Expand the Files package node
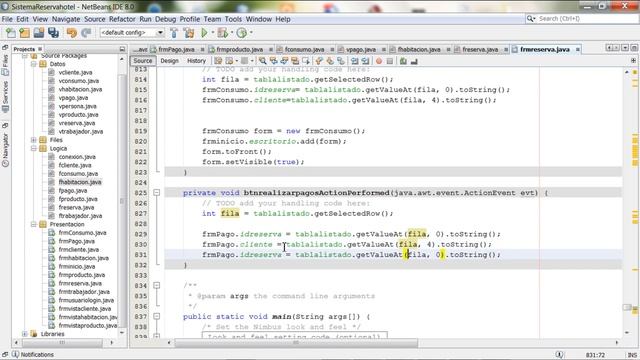The image size is (640, 360). coord(34,140)
